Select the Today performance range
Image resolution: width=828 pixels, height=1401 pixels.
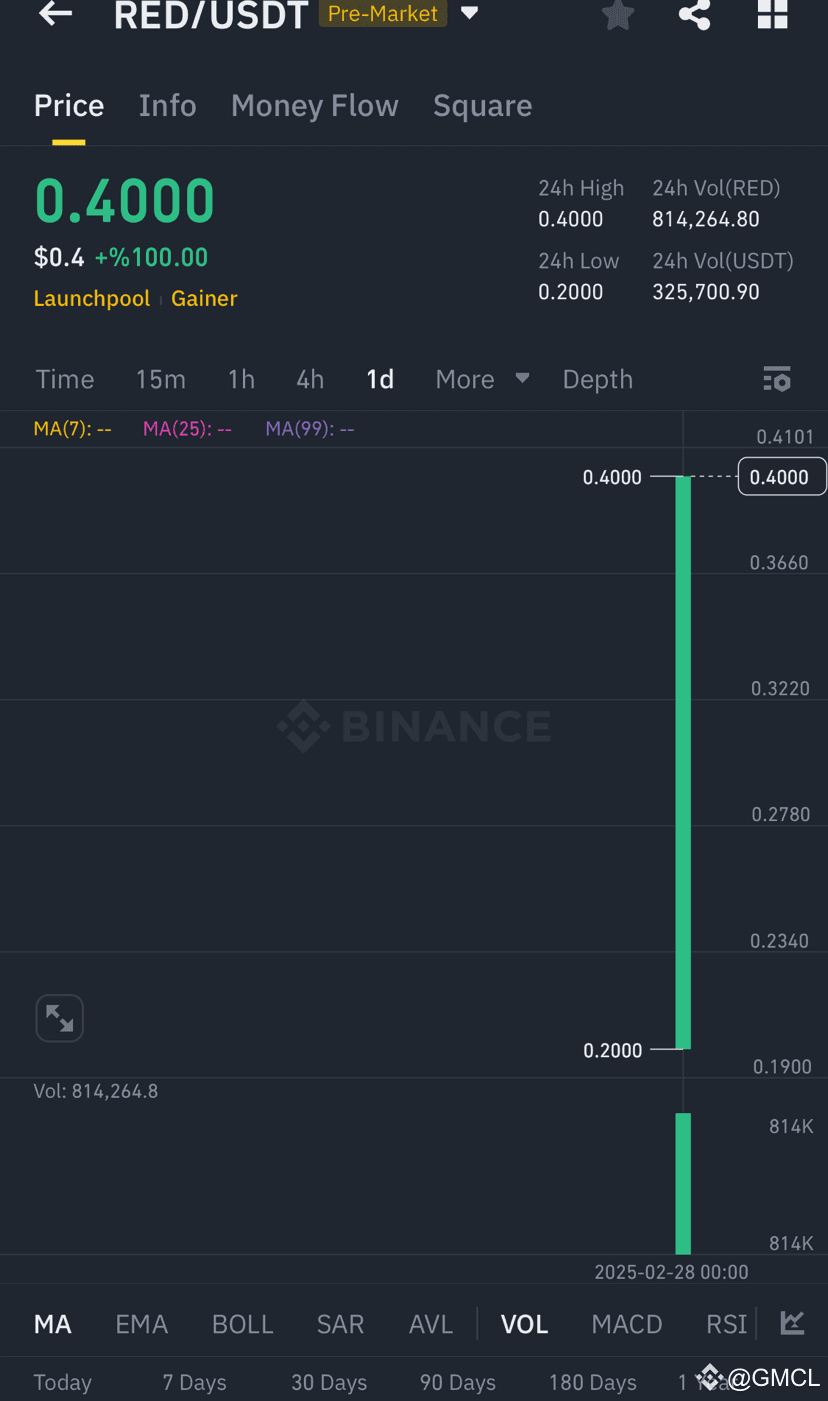coord(62,1382)
